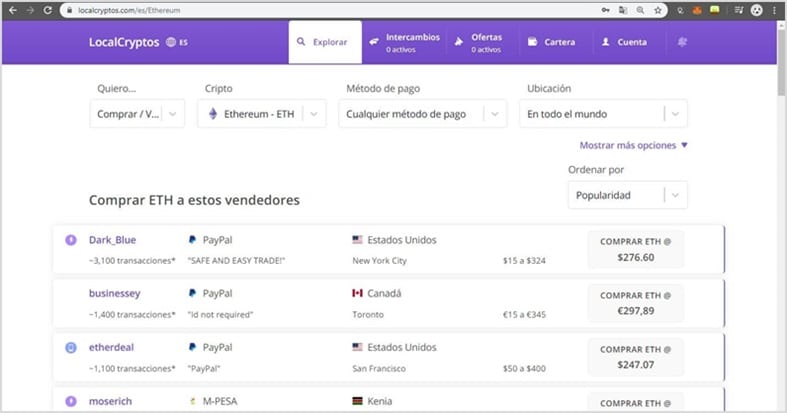Click the PayPal icon in Dark_Blue row
The width and height of the screenshot is (787, 413).
click(x=192, y=240)
